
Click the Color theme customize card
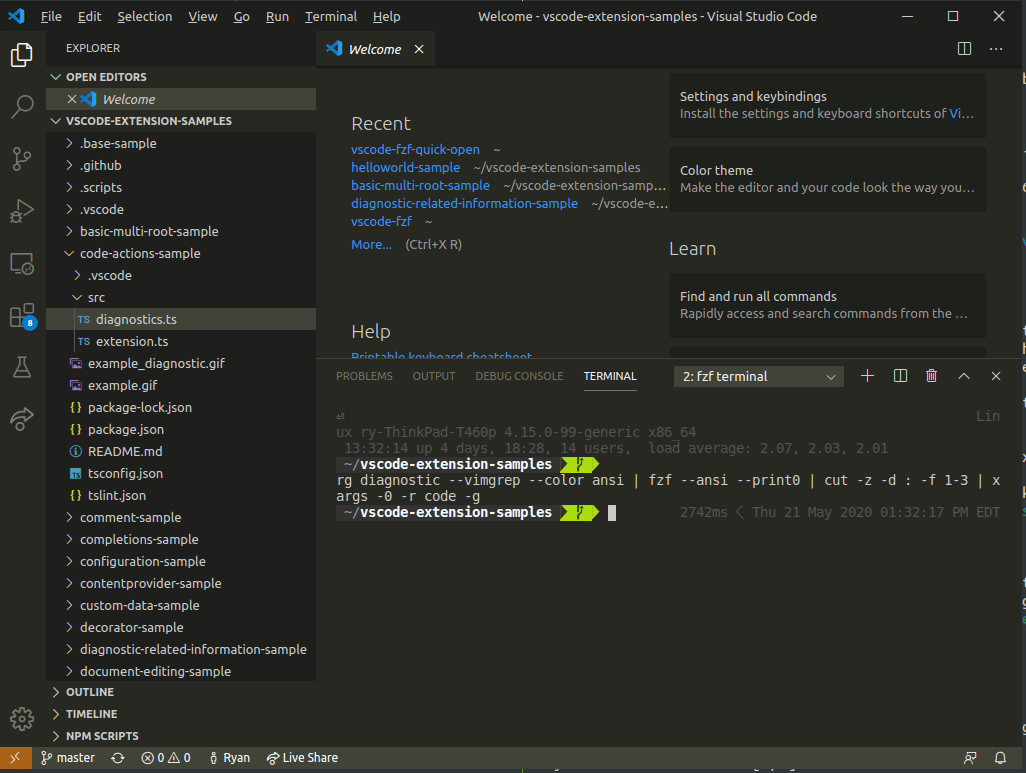click(827, 179)
